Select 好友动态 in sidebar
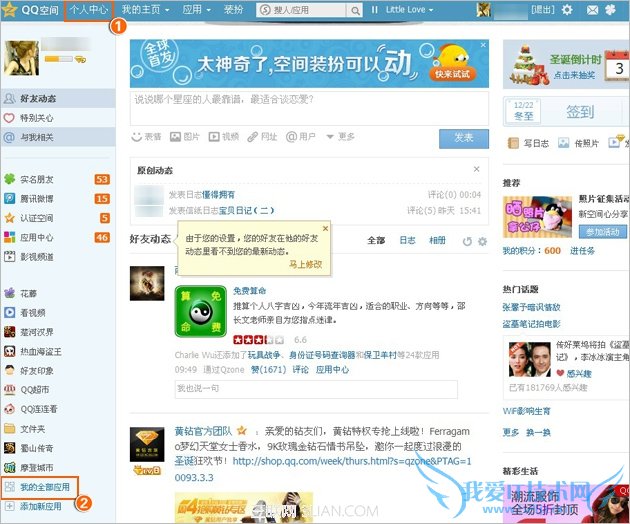The image size is (630, 524). click(x=58, y=98)
